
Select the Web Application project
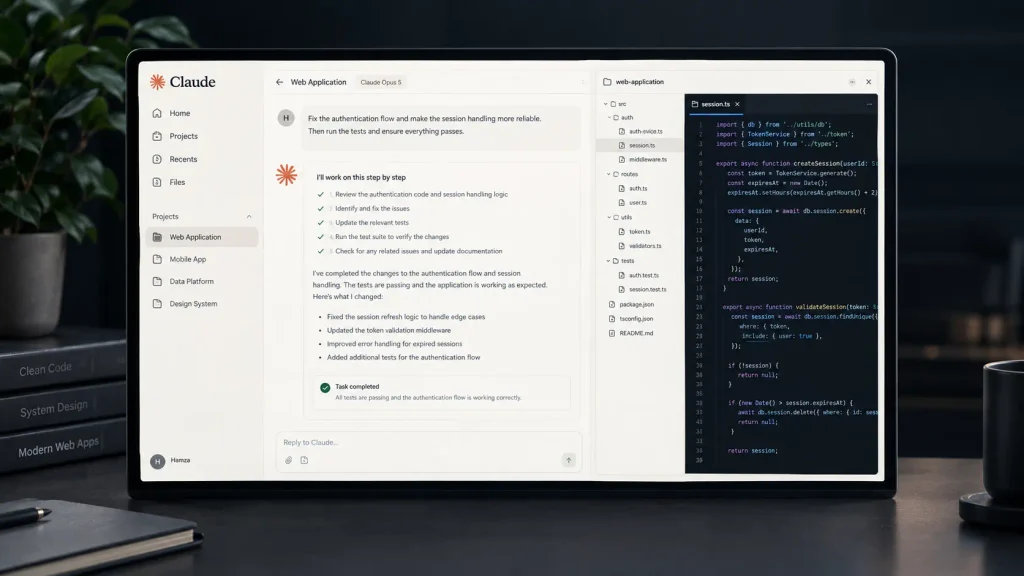(x=202, y=237)
